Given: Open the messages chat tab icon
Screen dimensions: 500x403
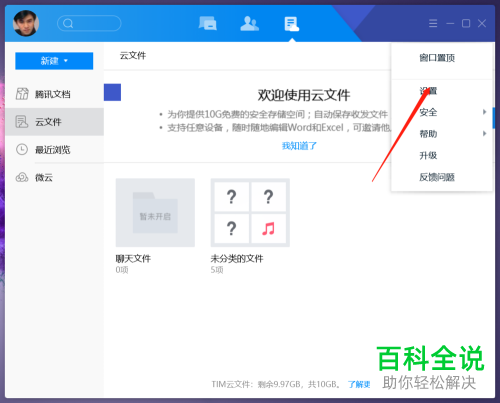Looking at the screenshot, I should pos(208,23).
